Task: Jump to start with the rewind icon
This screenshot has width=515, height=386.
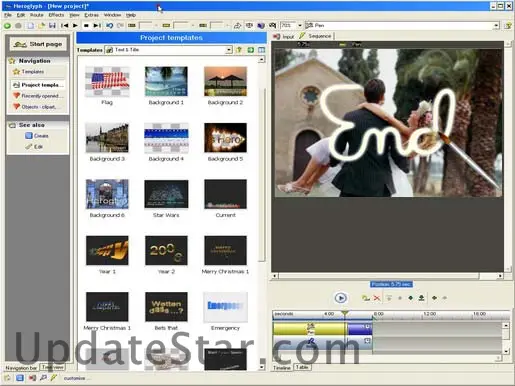Action: pos(65,25)
